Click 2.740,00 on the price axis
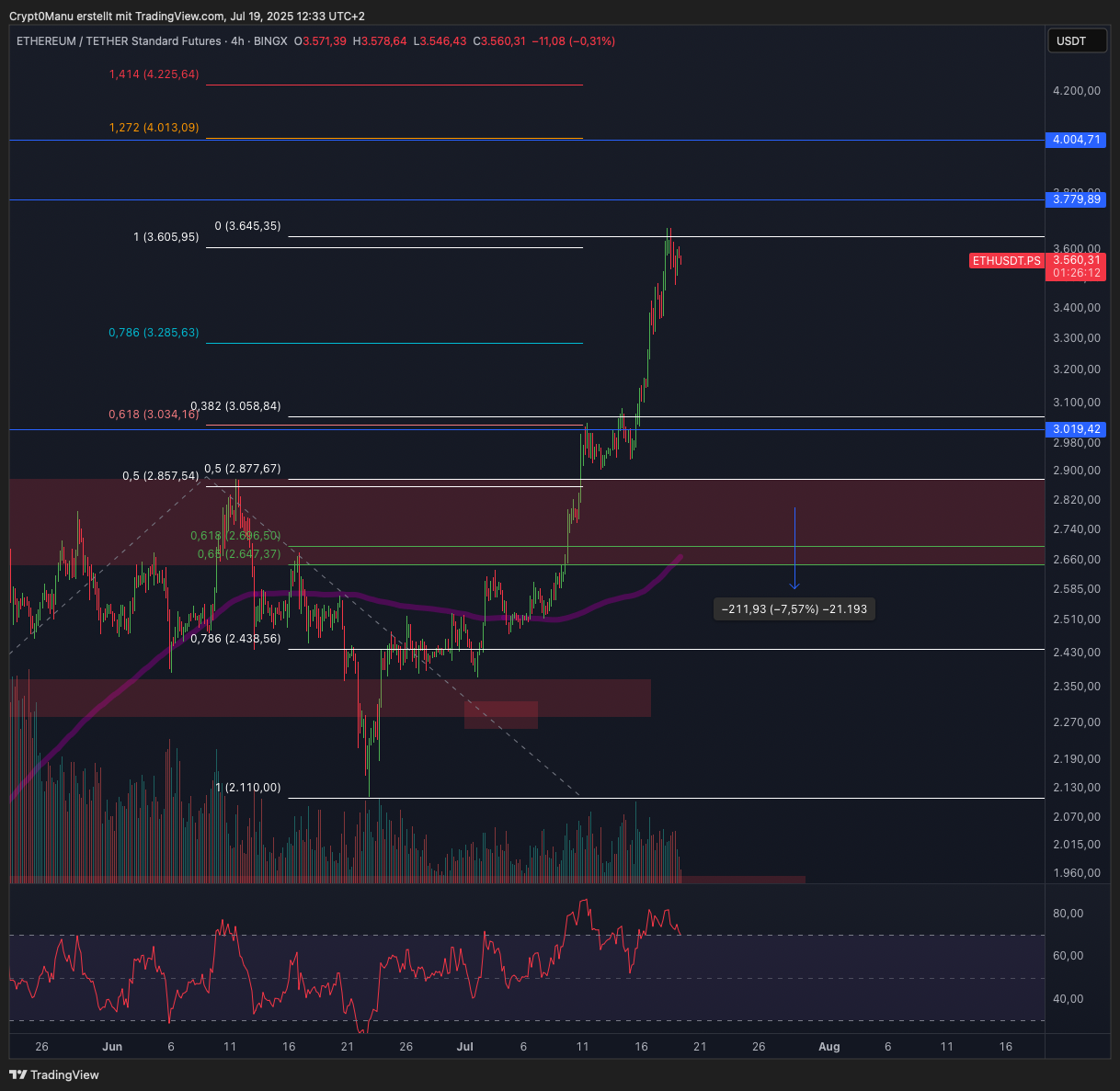 (1076, 528)
